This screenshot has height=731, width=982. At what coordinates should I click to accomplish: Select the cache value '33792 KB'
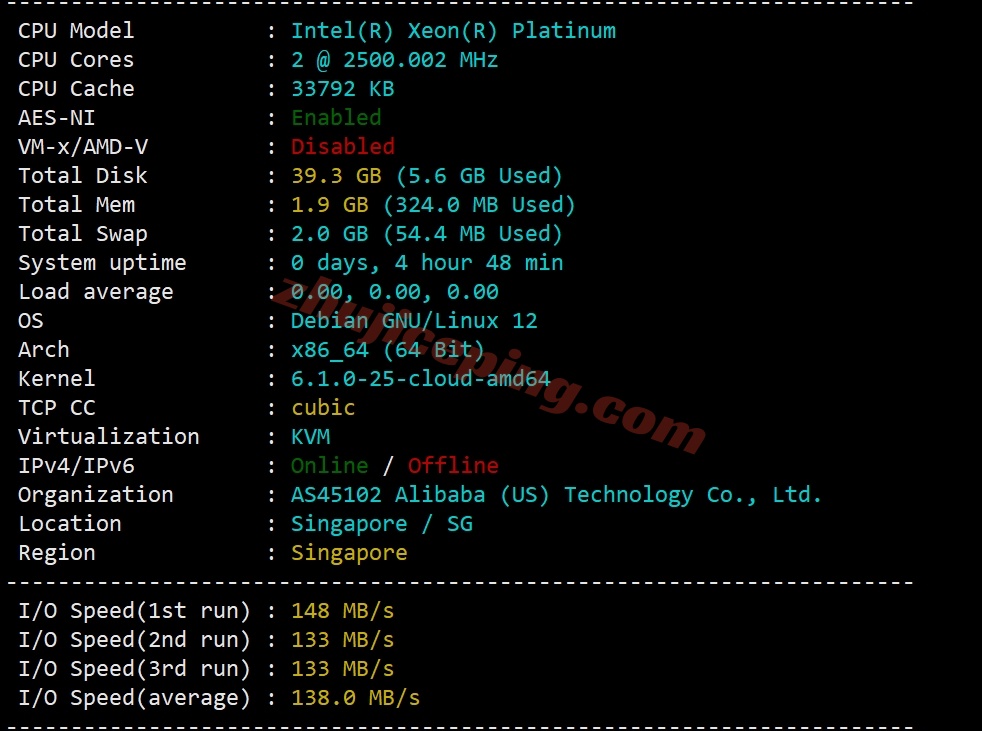(343, 89)
